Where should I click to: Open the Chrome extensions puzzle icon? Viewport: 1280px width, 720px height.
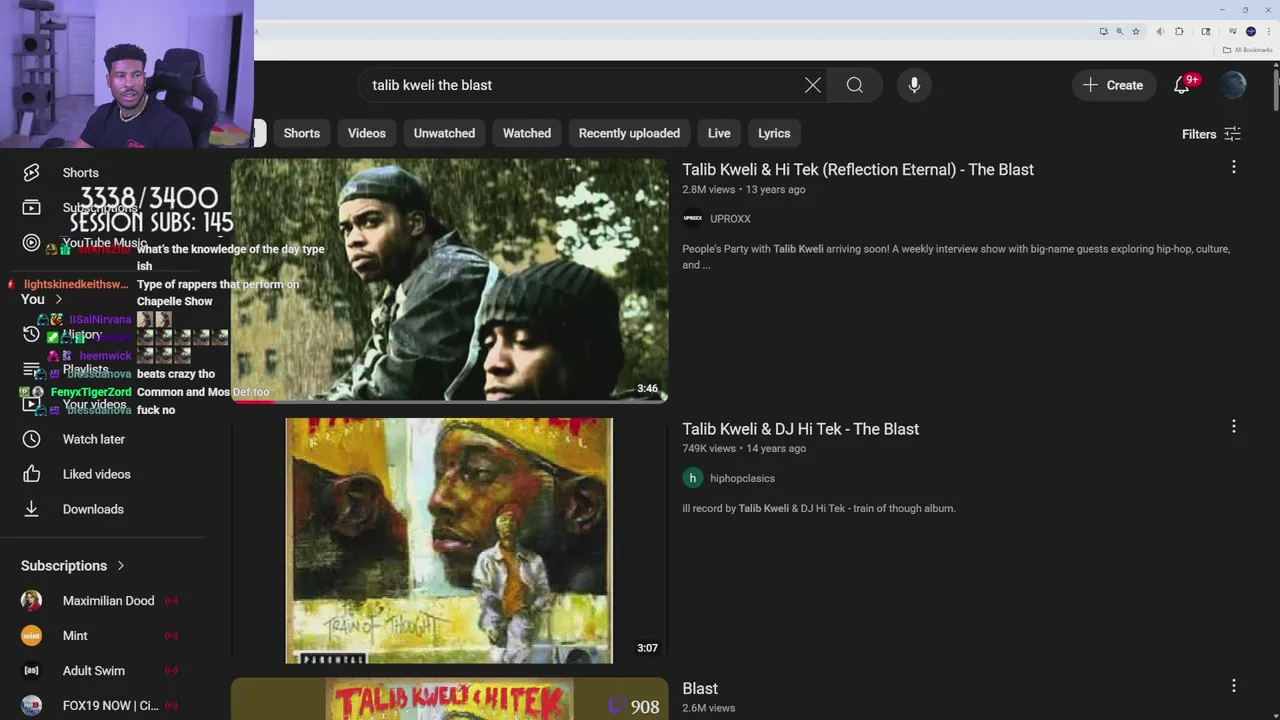(1179, 31)
